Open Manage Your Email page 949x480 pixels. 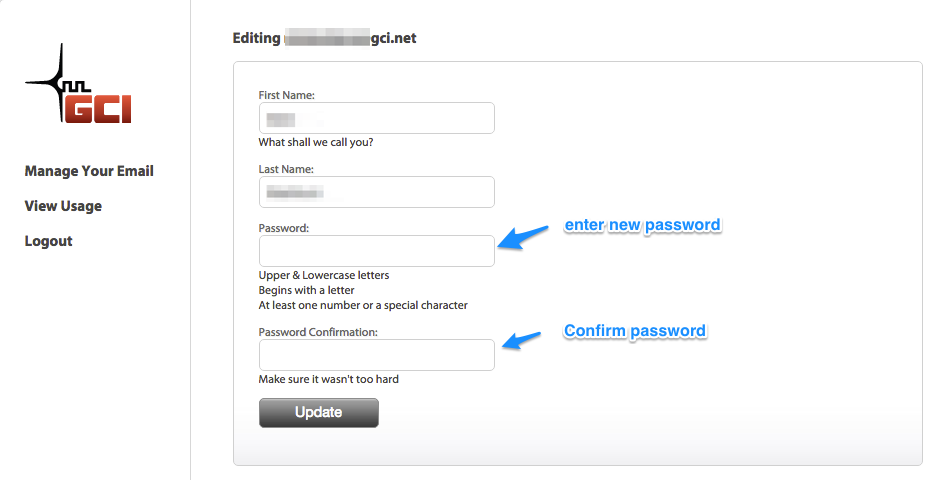point(89,171)
